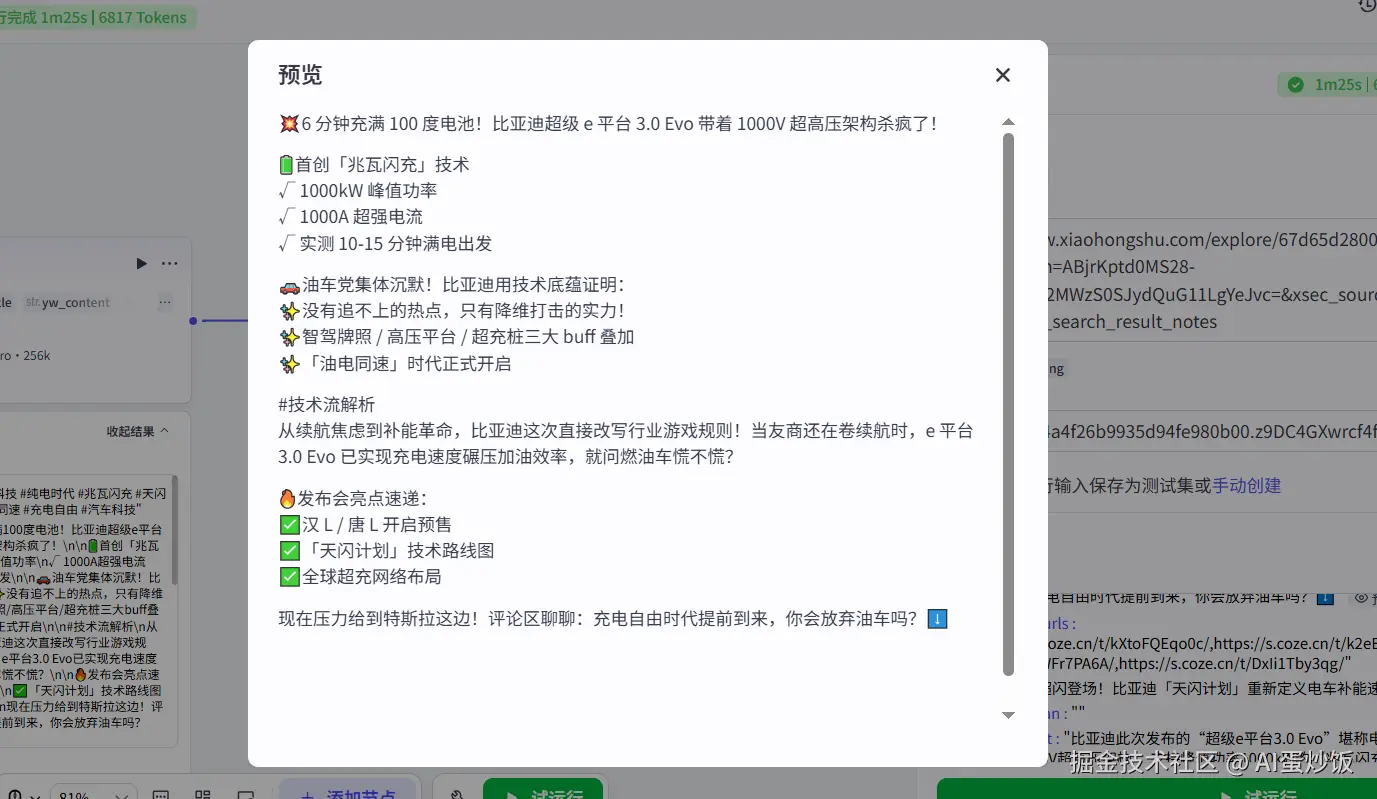
Task: Click the urls : field label in output
Action: click(x=1062, y=623)
